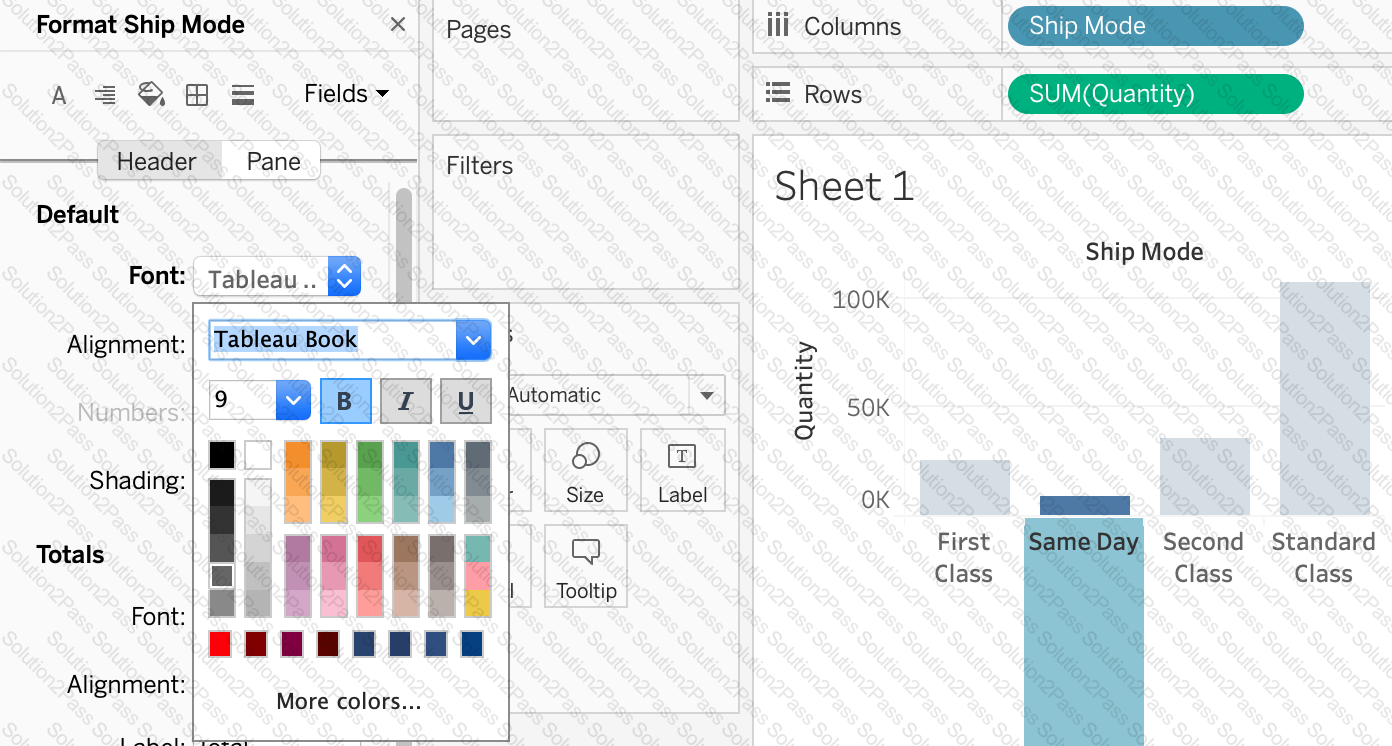Toggle italic font style
The width and height of the screenshot is (1392, 746).
click(406, 401)
